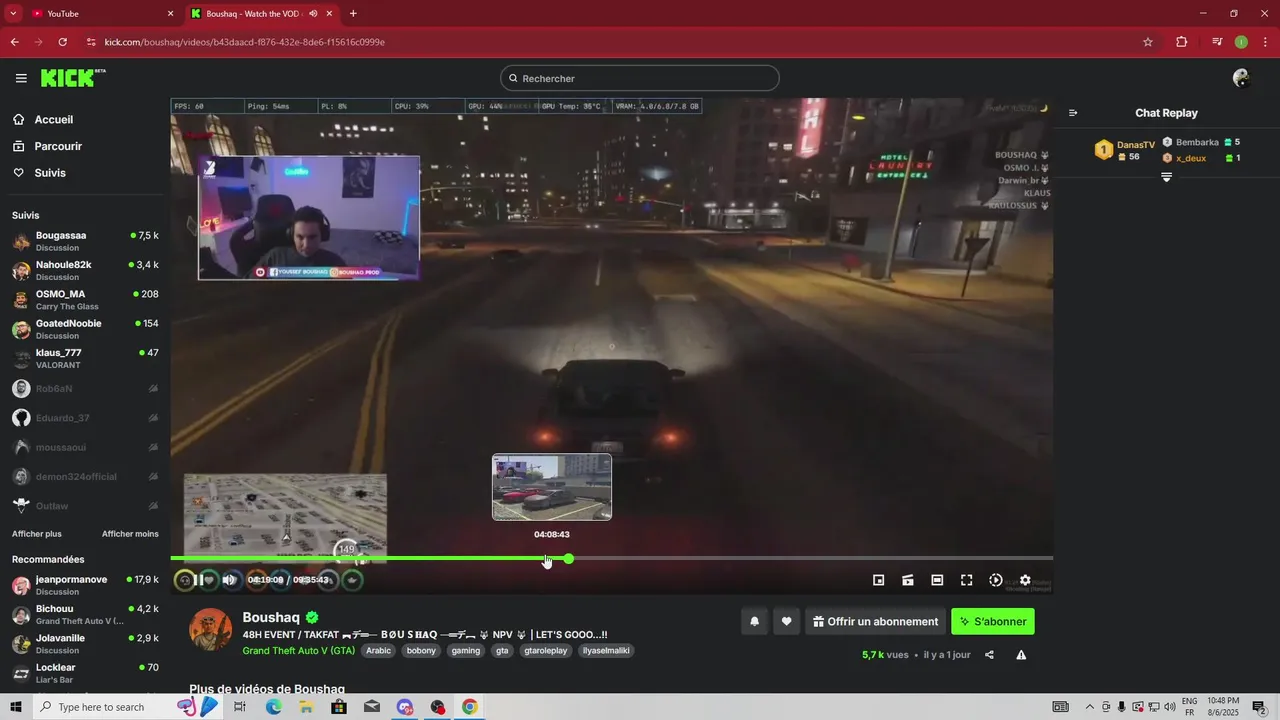Open a new browser tab
The width and height of the screenshot is (1280, 720).
(x=353, y=14)
